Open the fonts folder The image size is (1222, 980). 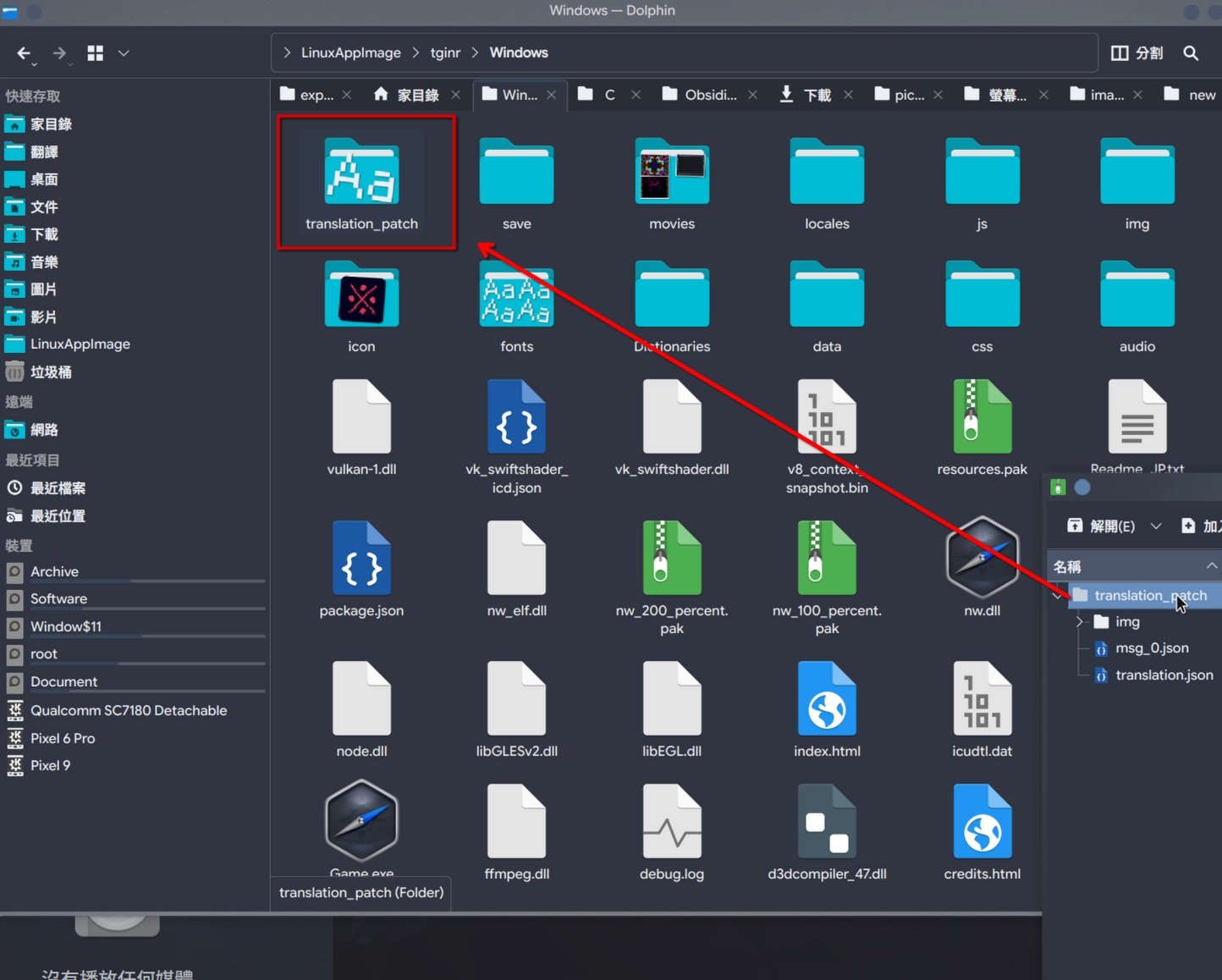pos(517,306)
